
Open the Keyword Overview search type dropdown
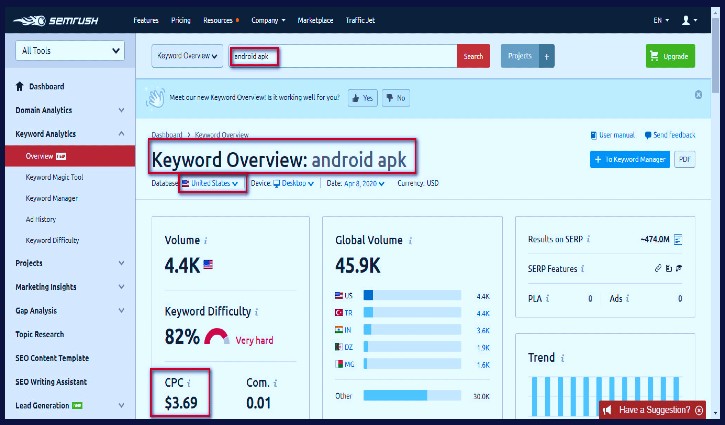187,56
